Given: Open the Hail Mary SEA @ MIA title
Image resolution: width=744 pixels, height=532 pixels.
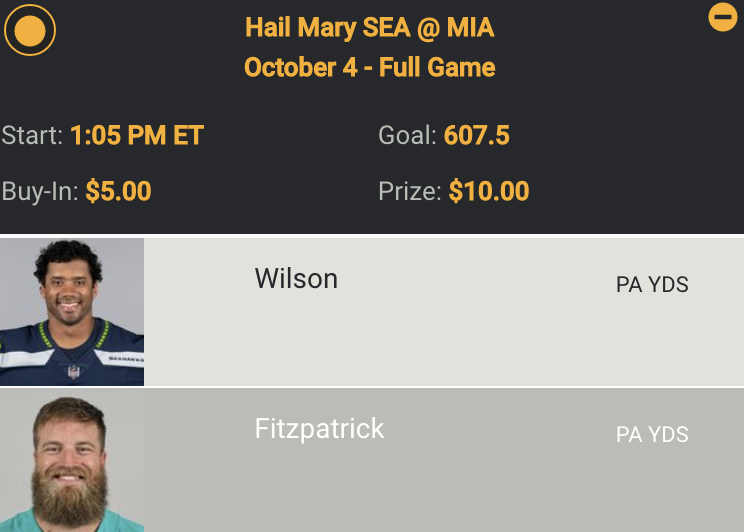Looking at the screenshot, I should tap(370, 27).
